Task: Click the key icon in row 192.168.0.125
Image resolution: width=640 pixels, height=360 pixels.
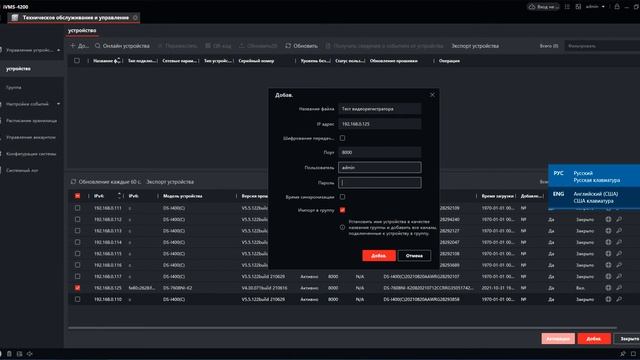Action: click(x=619, y=288)
